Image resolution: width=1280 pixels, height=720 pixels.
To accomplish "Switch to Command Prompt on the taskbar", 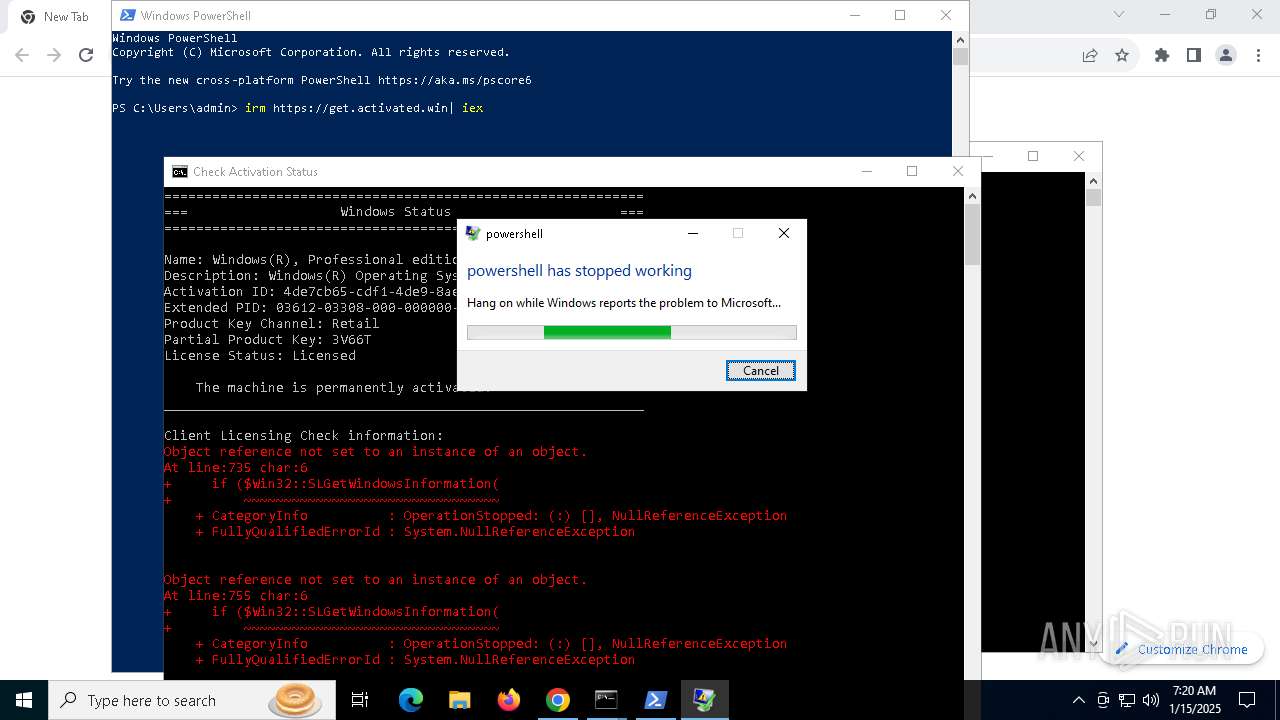I will click(x=606, y=700).
